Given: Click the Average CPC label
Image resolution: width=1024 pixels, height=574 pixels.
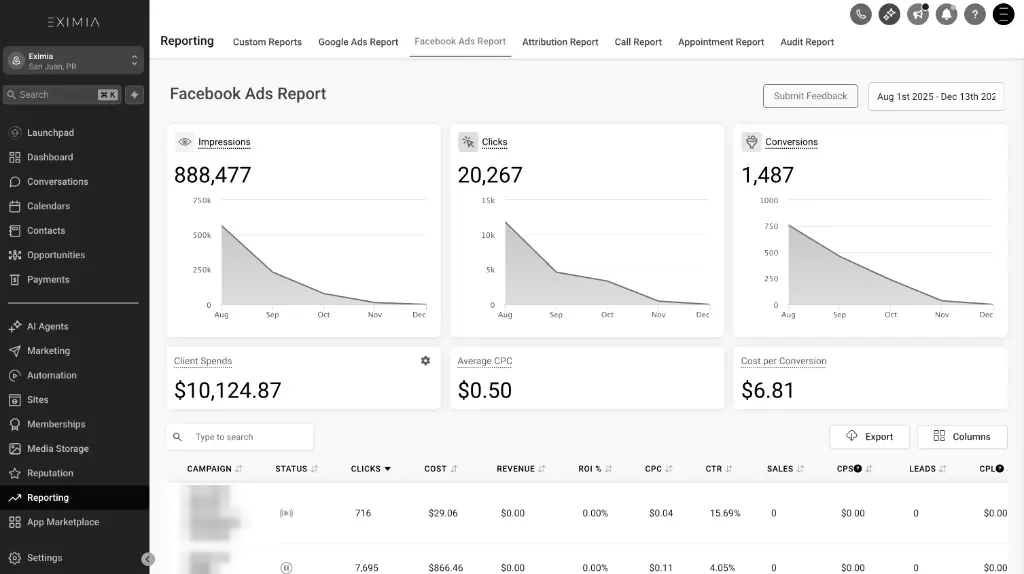Looking at the screenshot, I should [x=485, y=360].
